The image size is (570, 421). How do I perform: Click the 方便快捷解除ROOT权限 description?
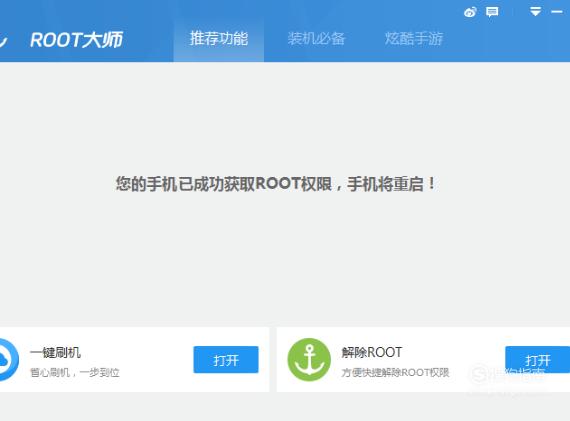pyautogui.click(x=395, y=373)
